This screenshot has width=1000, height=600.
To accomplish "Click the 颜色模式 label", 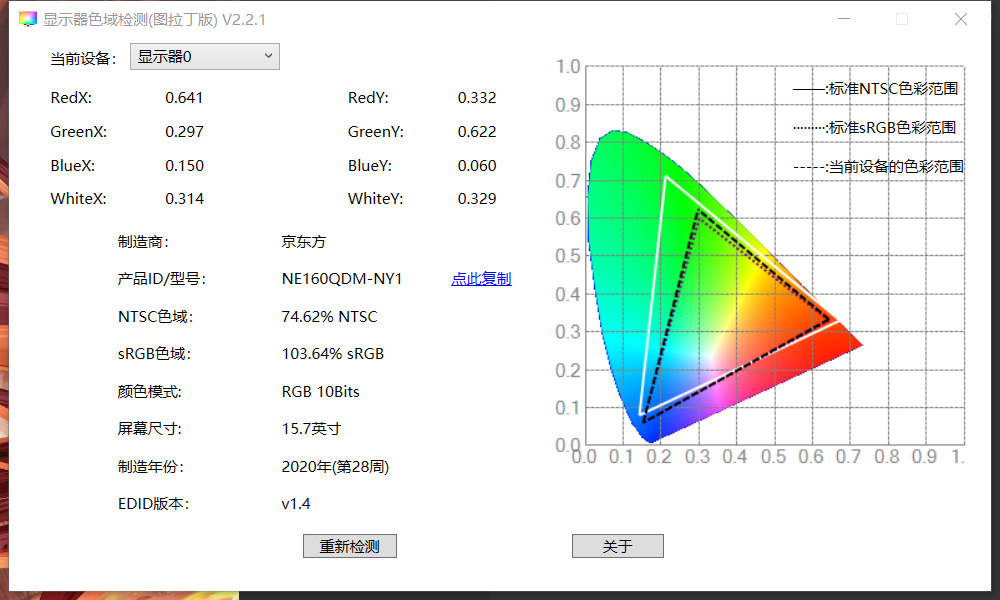I will [x=149, y=391].
